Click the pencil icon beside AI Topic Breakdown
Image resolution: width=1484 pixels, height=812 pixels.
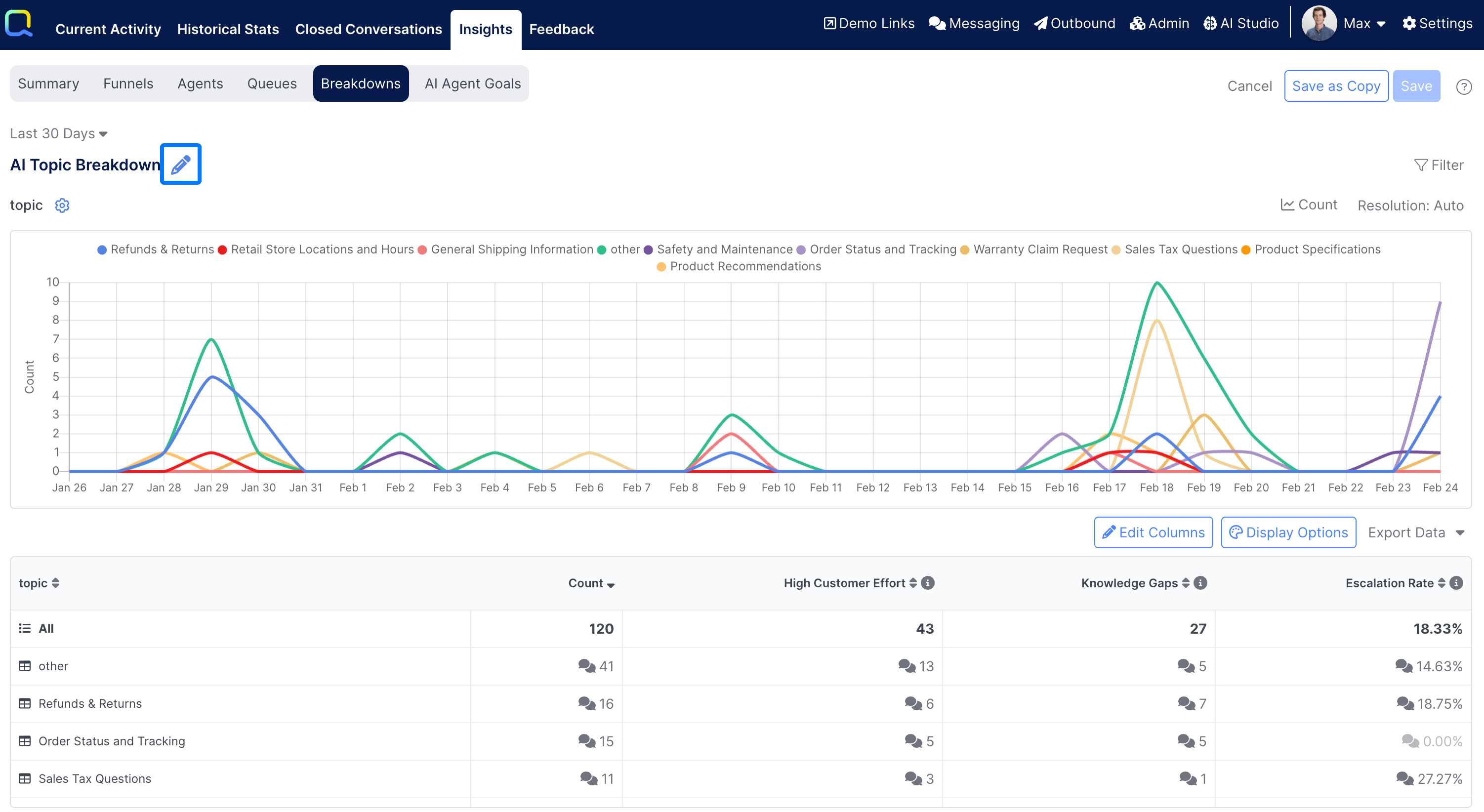click(180, 164)
